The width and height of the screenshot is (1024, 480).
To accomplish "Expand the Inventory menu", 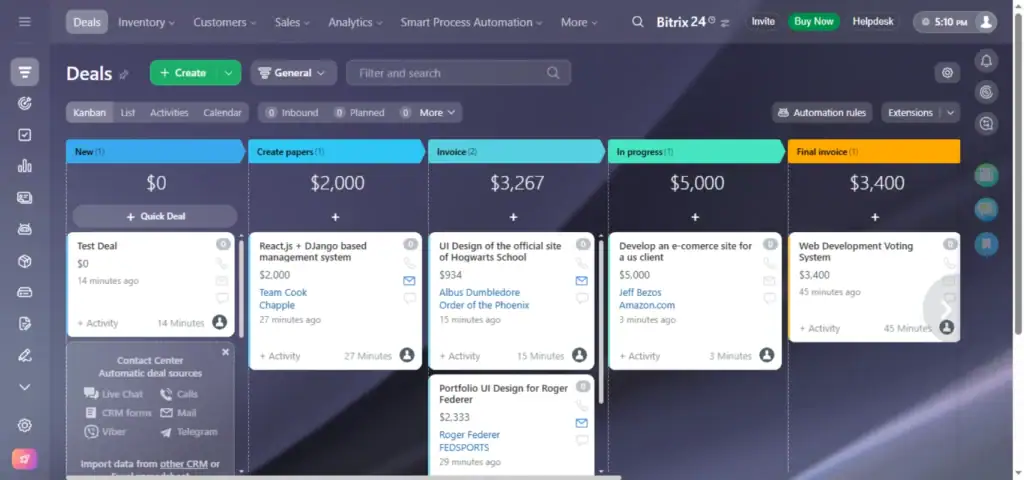I will (x=146, y=22).
